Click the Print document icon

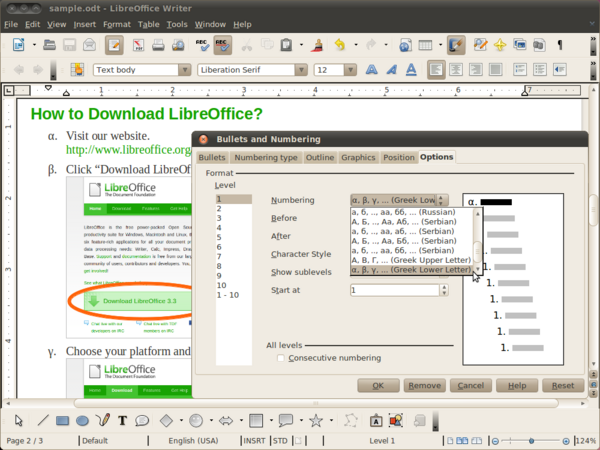point(160,44)
